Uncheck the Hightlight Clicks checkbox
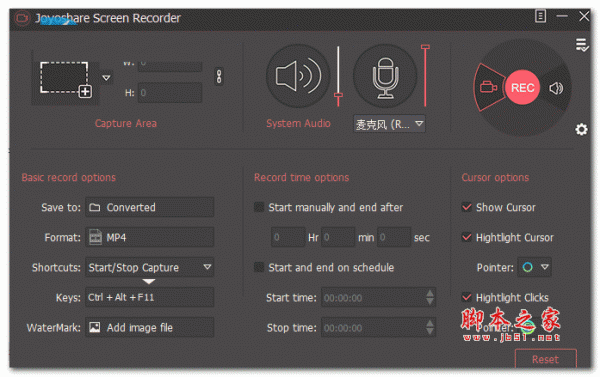The image size is (600, 377). click(466, 297)
